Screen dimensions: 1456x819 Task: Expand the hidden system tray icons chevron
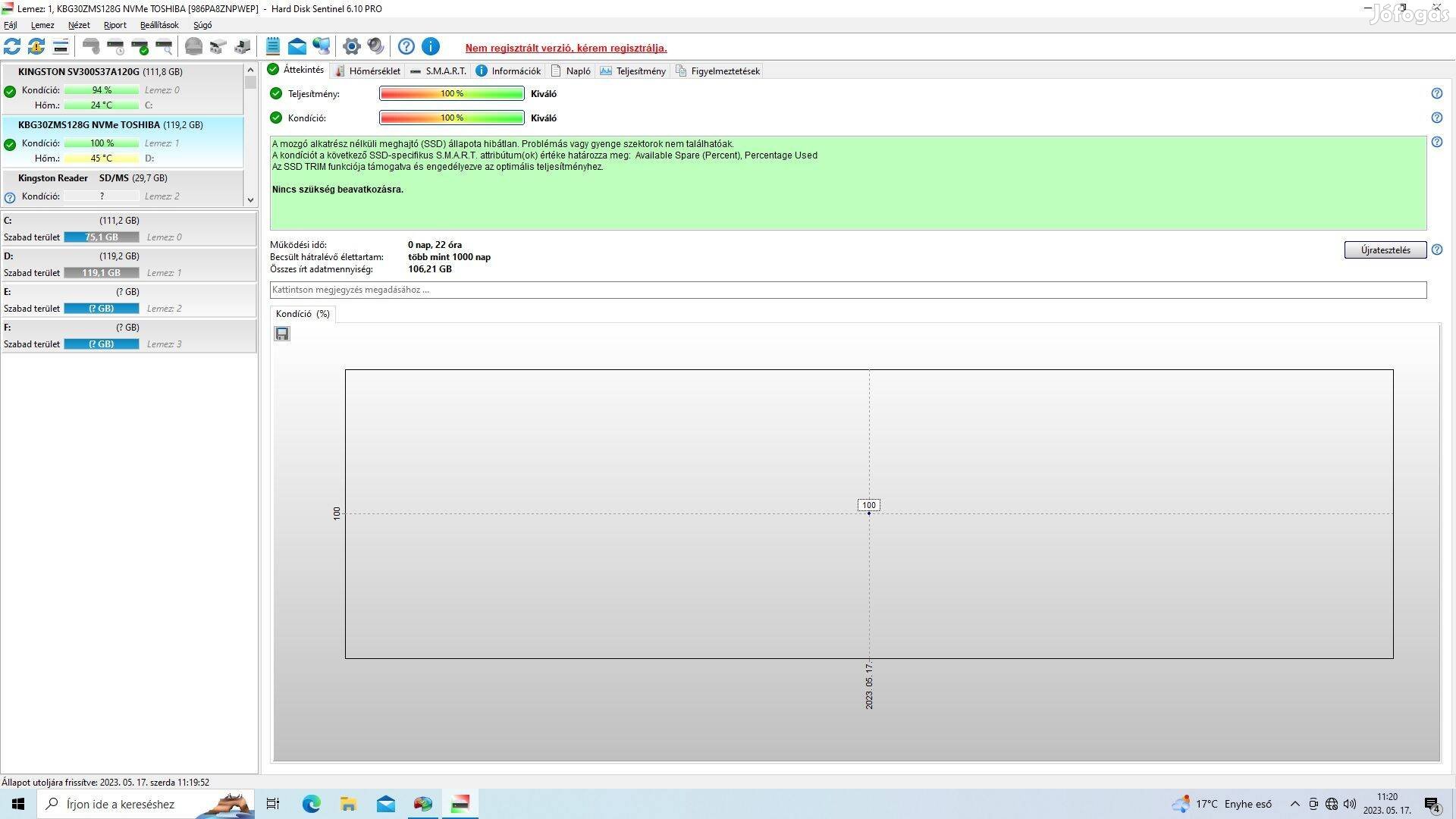pyautogui.click(x=1294, y=804)
